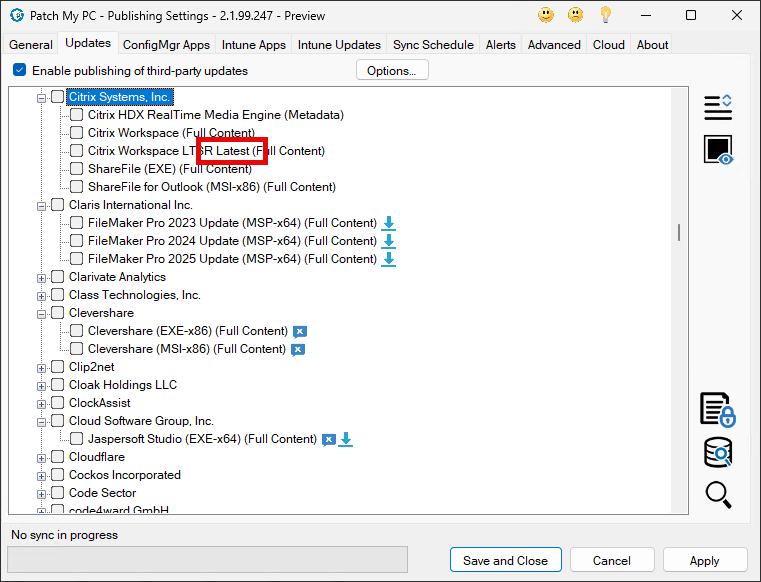The width and height of the screenshot is (761, 582).
Task: Check the Citrix Systems, Inc. vendor checkbox
Action: 58,97
